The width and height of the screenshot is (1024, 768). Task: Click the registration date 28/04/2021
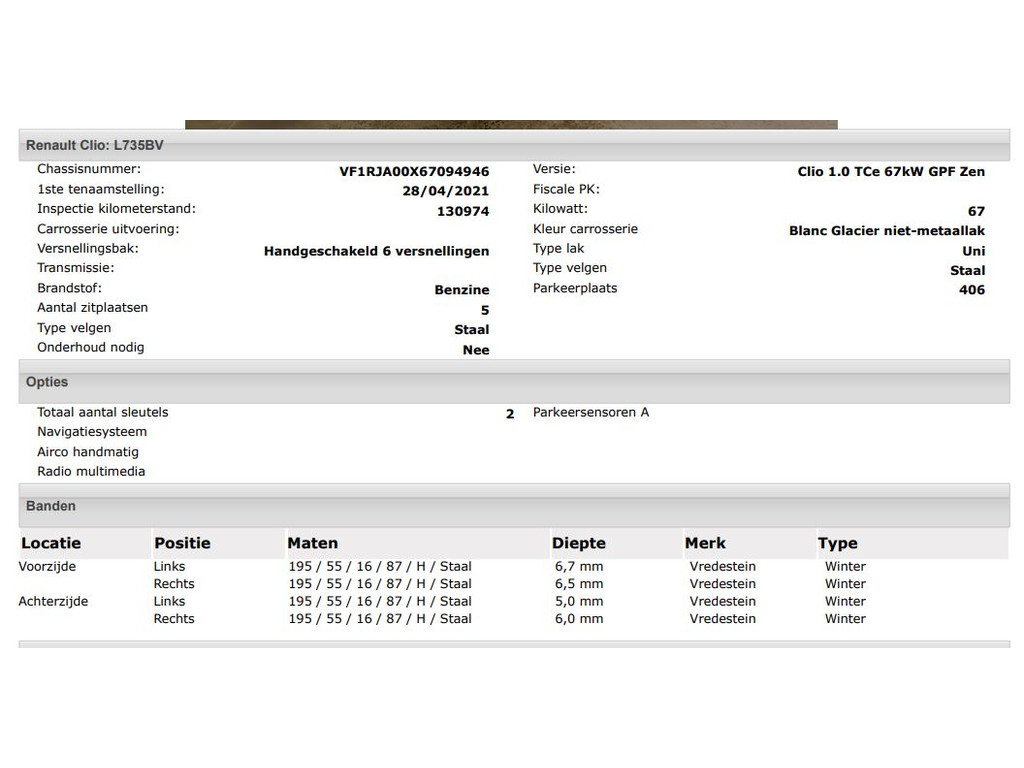coord(445,191)
